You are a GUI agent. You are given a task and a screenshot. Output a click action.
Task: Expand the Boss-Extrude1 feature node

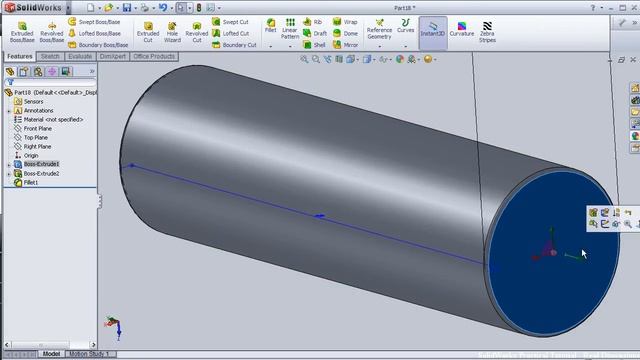click(9, 165)
